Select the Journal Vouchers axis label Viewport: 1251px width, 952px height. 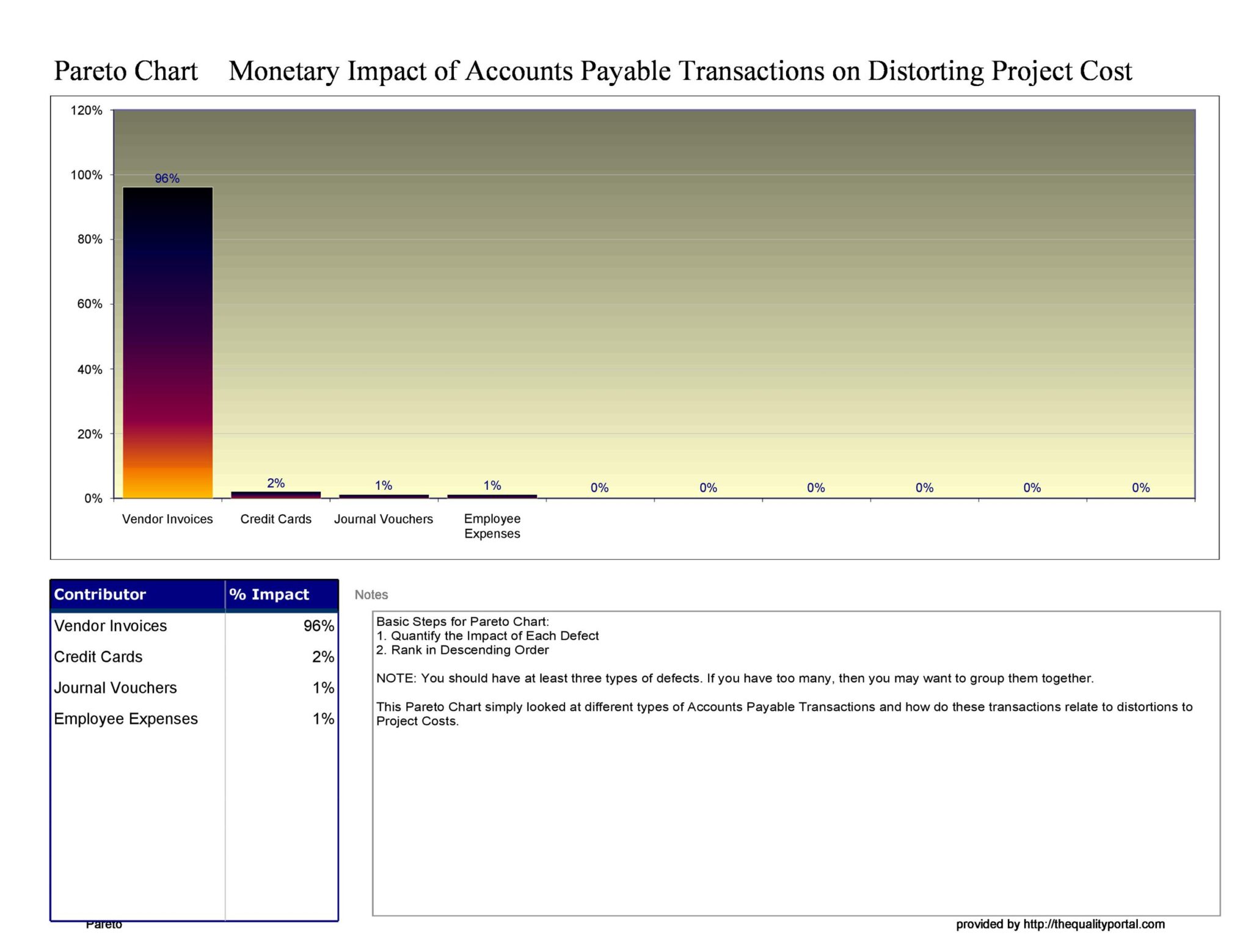(x=383, y=519)
